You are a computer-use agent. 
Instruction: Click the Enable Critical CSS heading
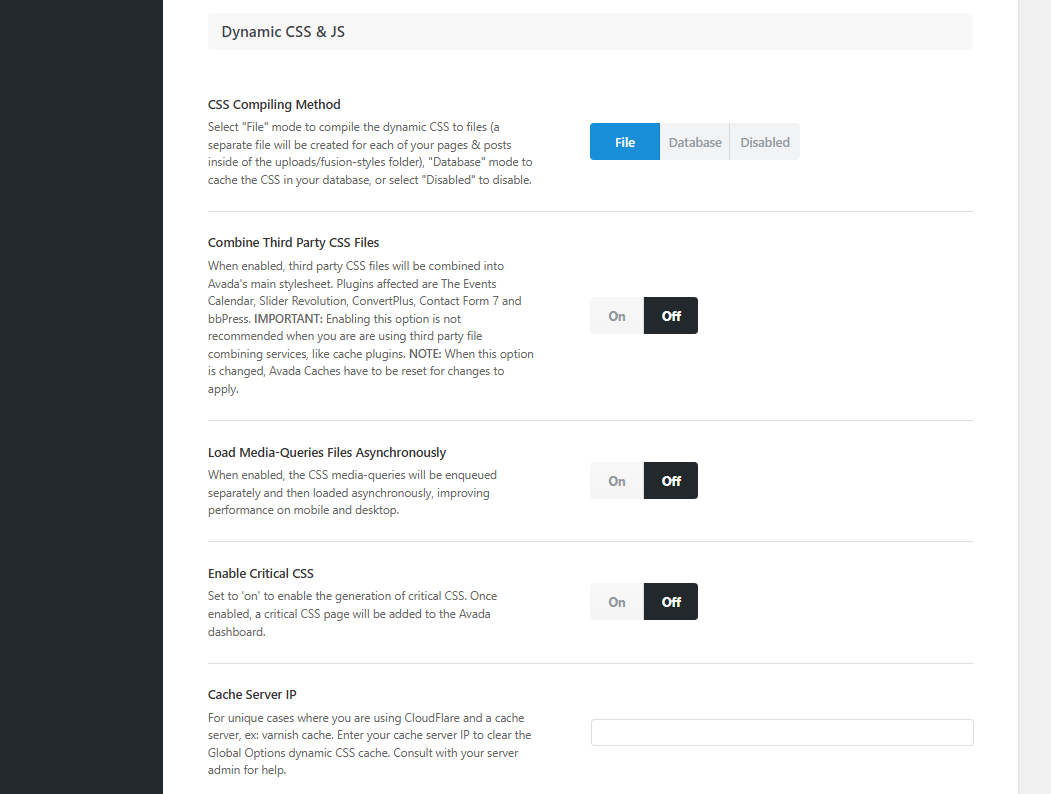click(261, 573)
